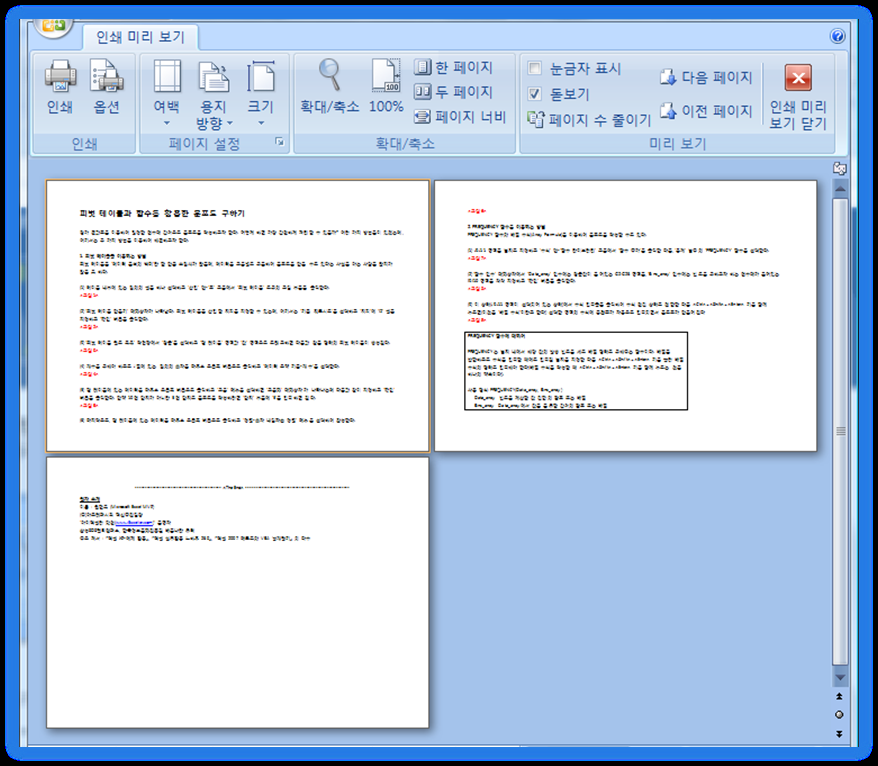Click the 인쇄 printer icon
This screenshot has width=878, height=766.
tap(60, 77)
